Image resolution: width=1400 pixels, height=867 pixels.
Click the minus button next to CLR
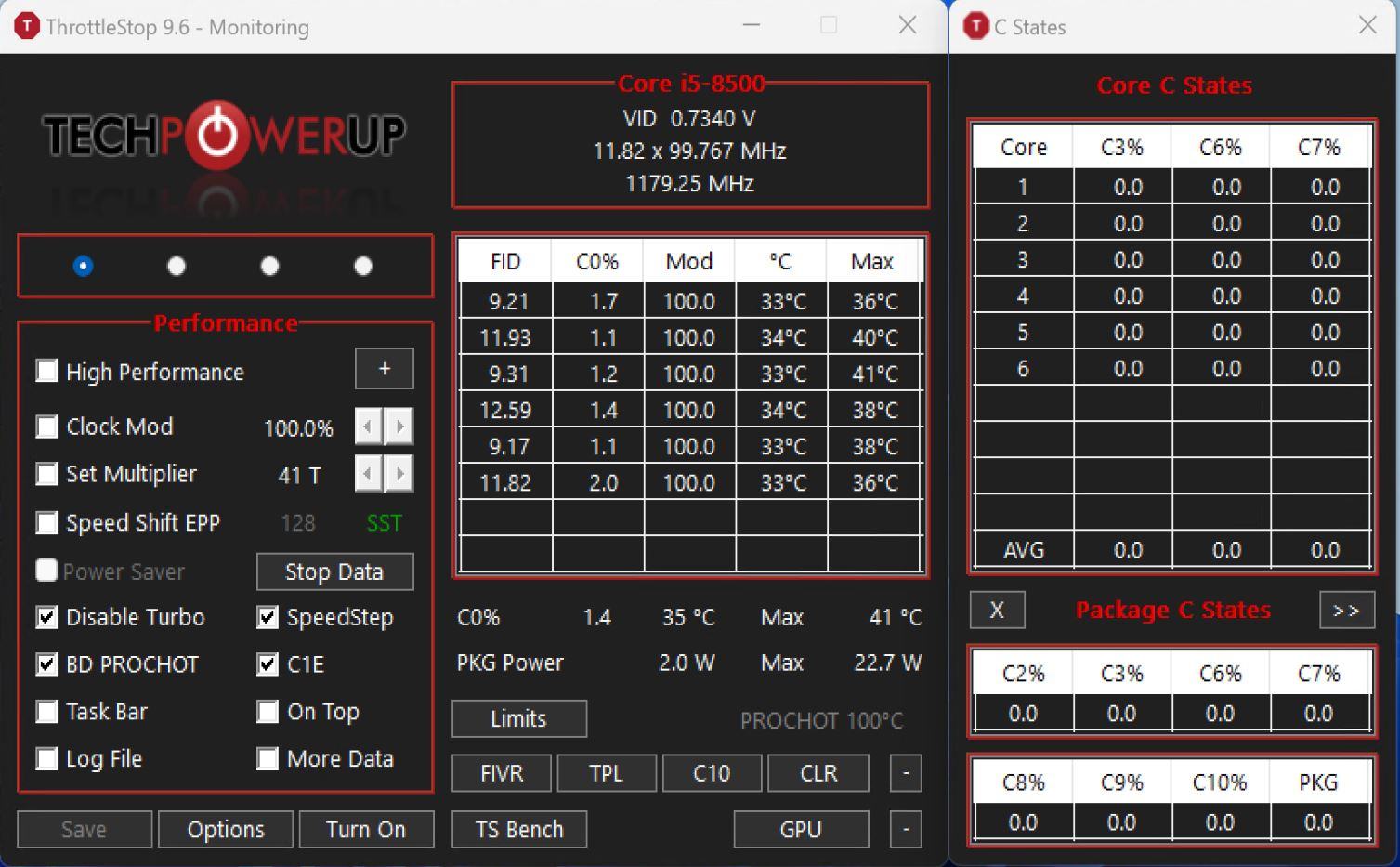pos(906,773)
